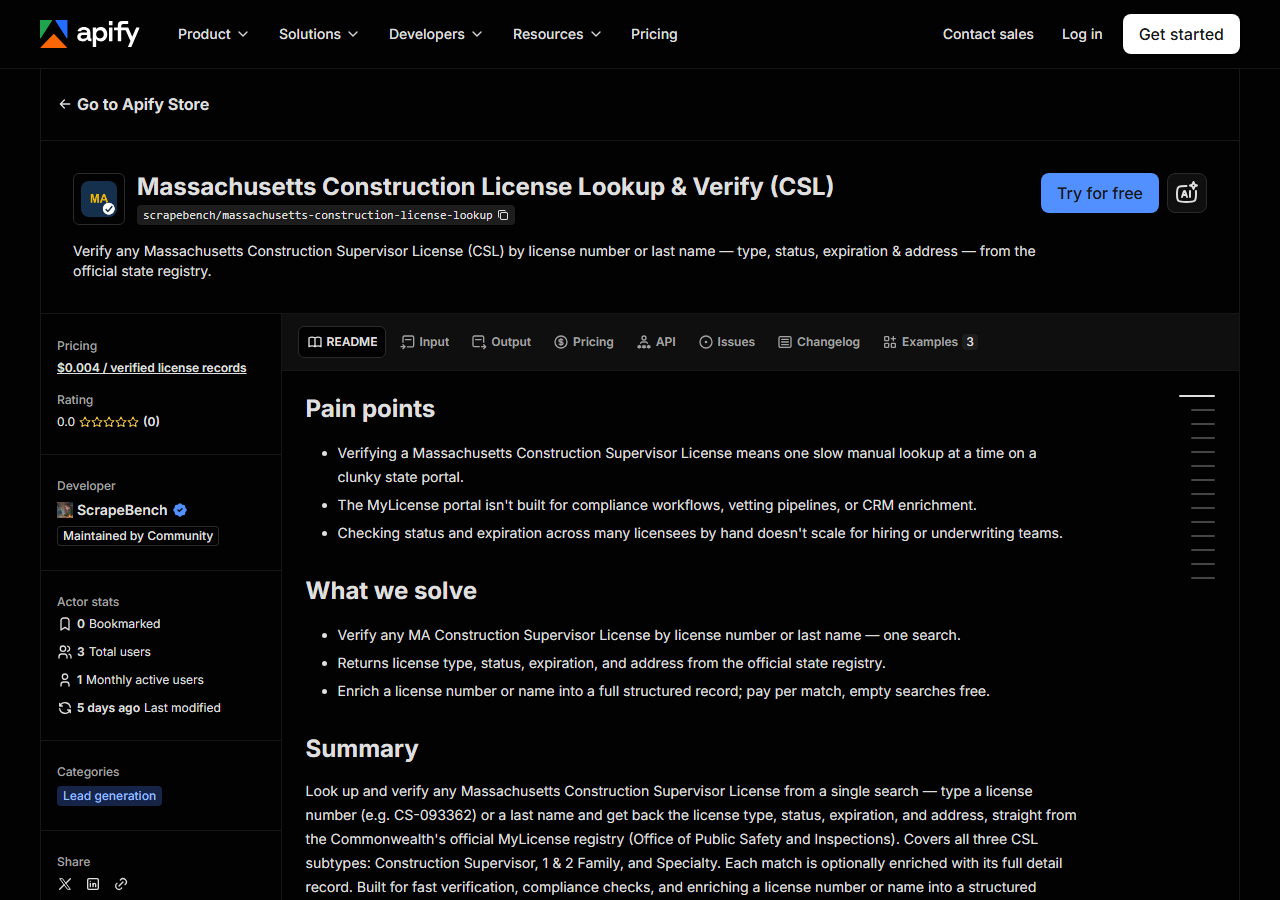Click the 5 days ago Last modified text
The width and height of the screenshot is (1280, 900).
coord(149,708)
